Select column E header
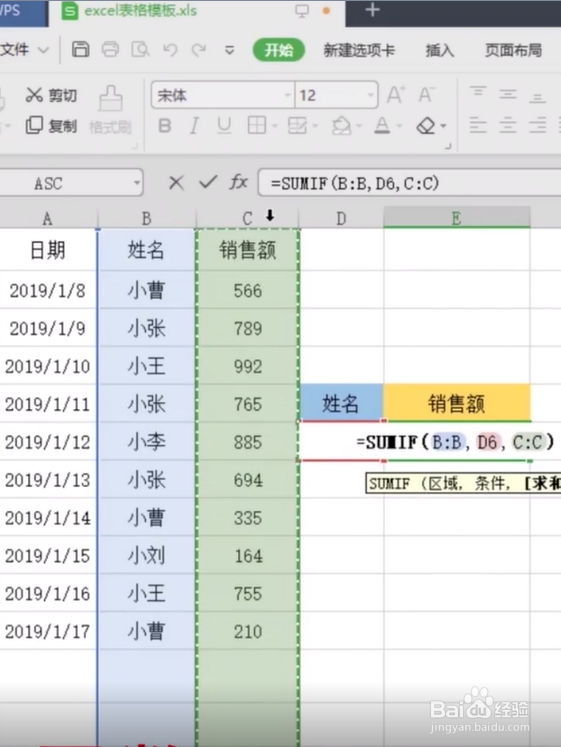Image resolution: width=561 pixels, height=747 pixels. tap(456, 218)
